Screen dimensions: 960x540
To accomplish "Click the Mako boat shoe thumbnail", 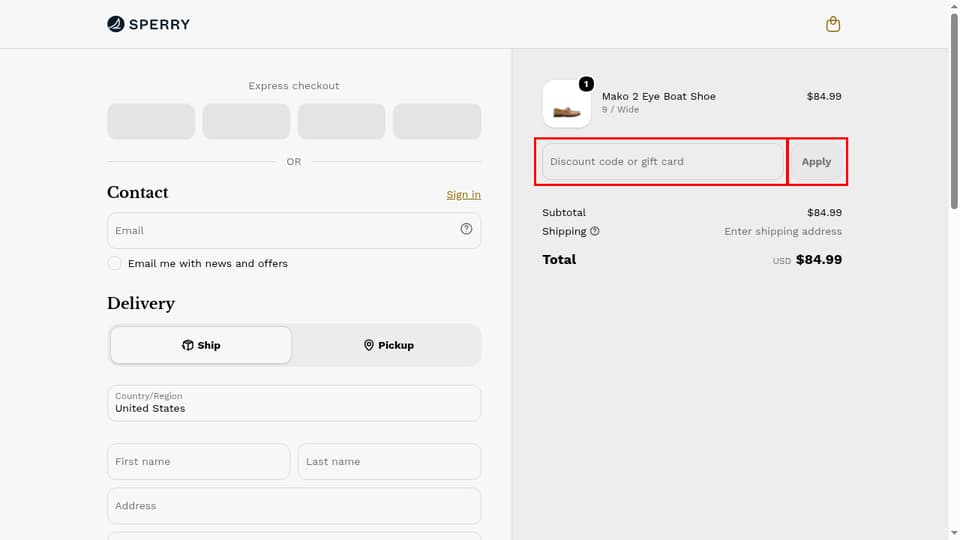I will click(x=567, y=103).
